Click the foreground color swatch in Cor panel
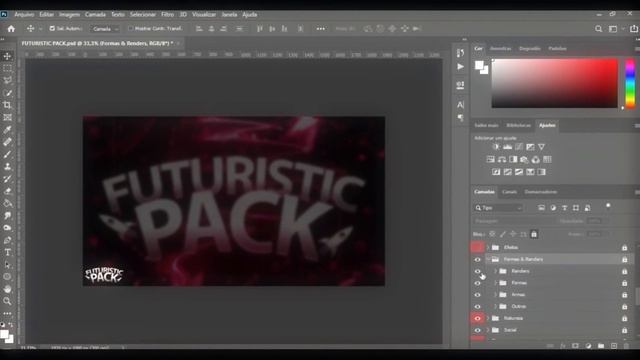Image resolution: width=640 pixels, height=360 pixels. click(x=480, y=65)
